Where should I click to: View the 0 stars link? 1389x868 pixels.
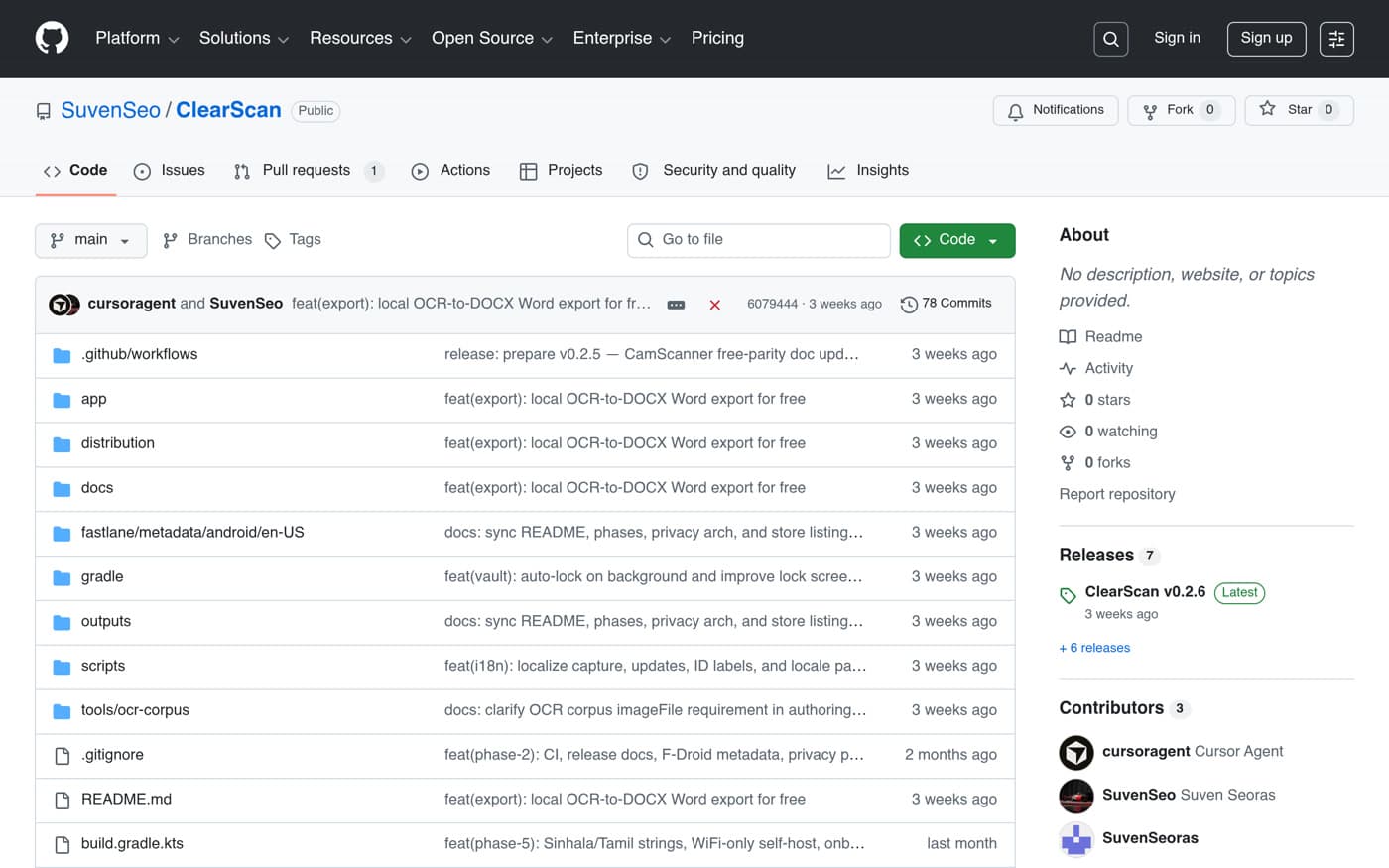tap(1095, 401)
